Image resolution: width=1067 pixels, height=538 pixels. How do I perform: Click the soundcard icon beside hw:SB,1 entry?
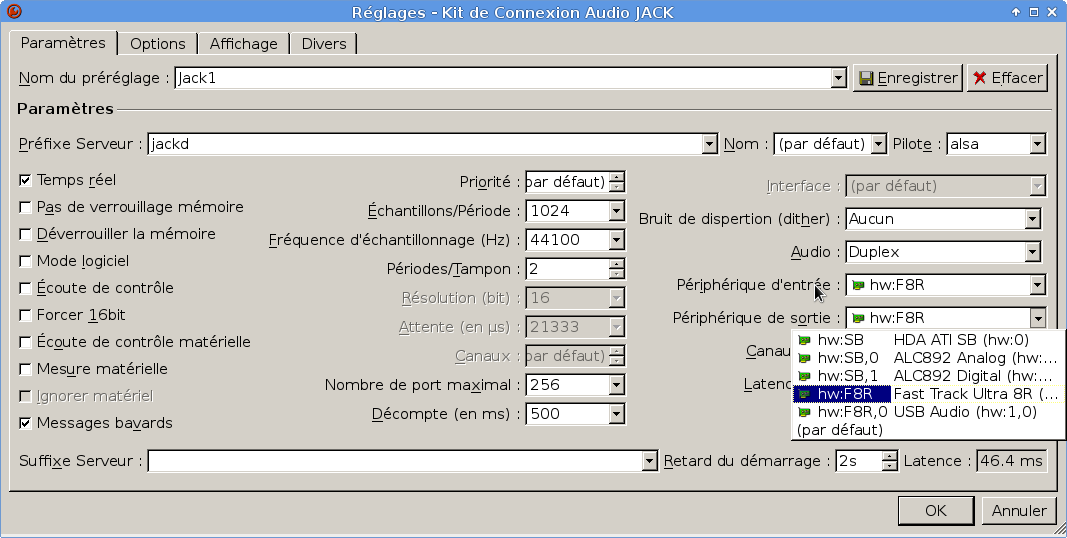(804, 376)
